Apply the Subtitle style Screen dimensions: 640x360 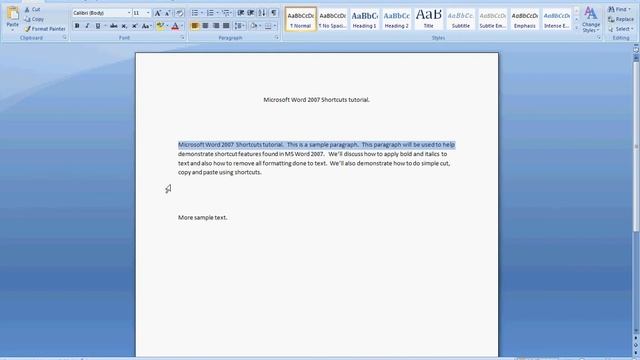(460, 19)
